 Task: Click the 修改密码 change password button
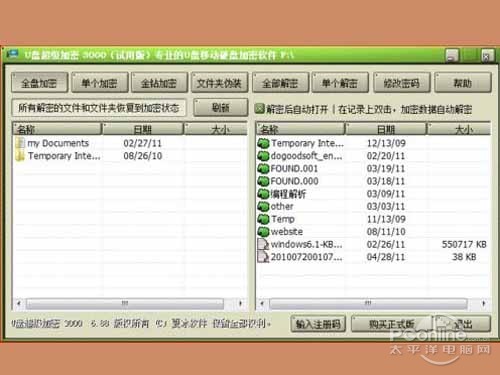tap(402, 83)
